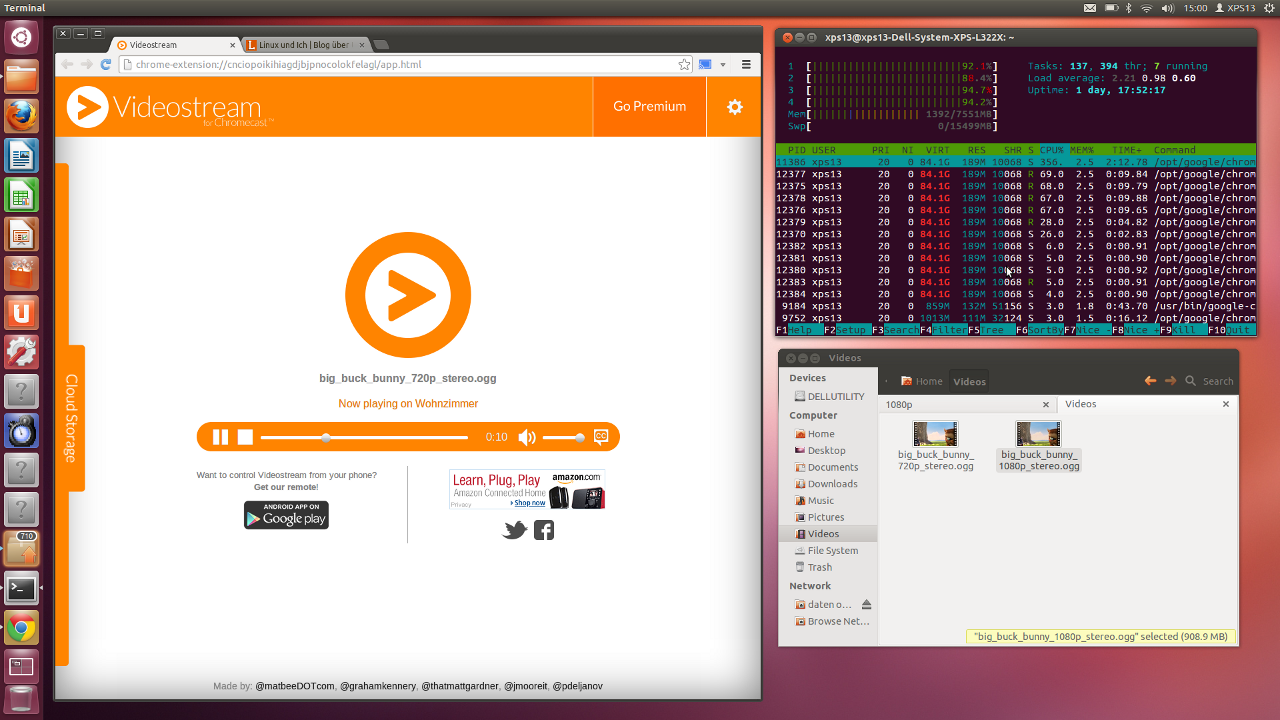Open Videostream settings gear

click(x=735, y=106)
